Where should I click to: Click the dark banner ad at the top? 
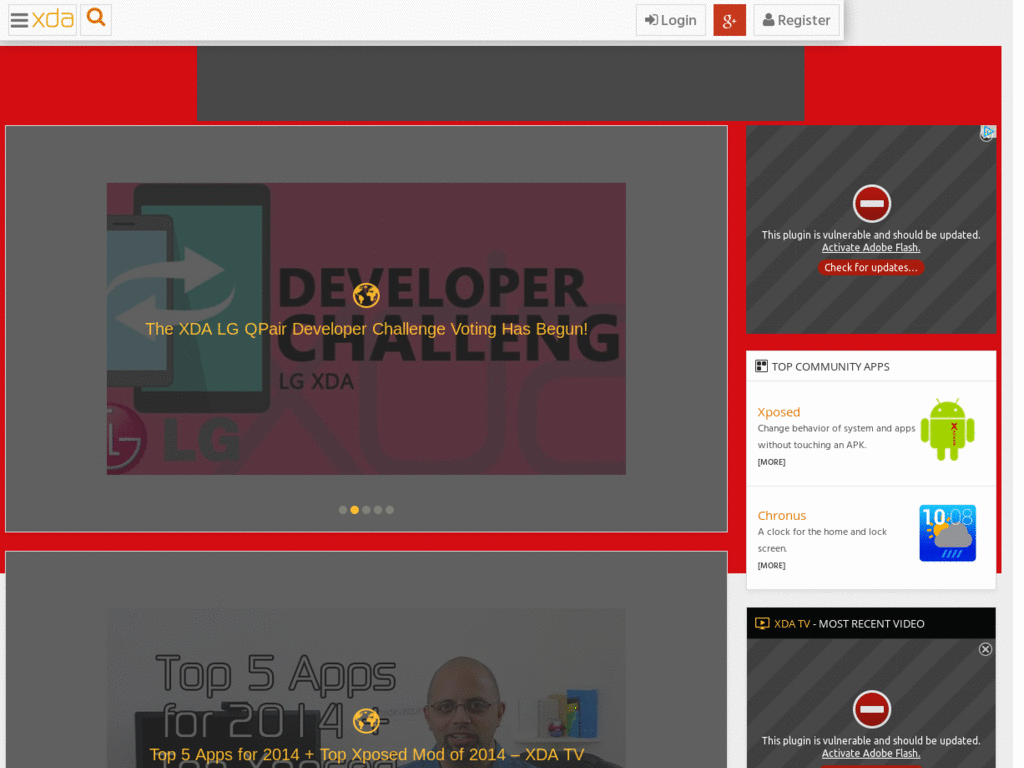(x=500, y=83)
